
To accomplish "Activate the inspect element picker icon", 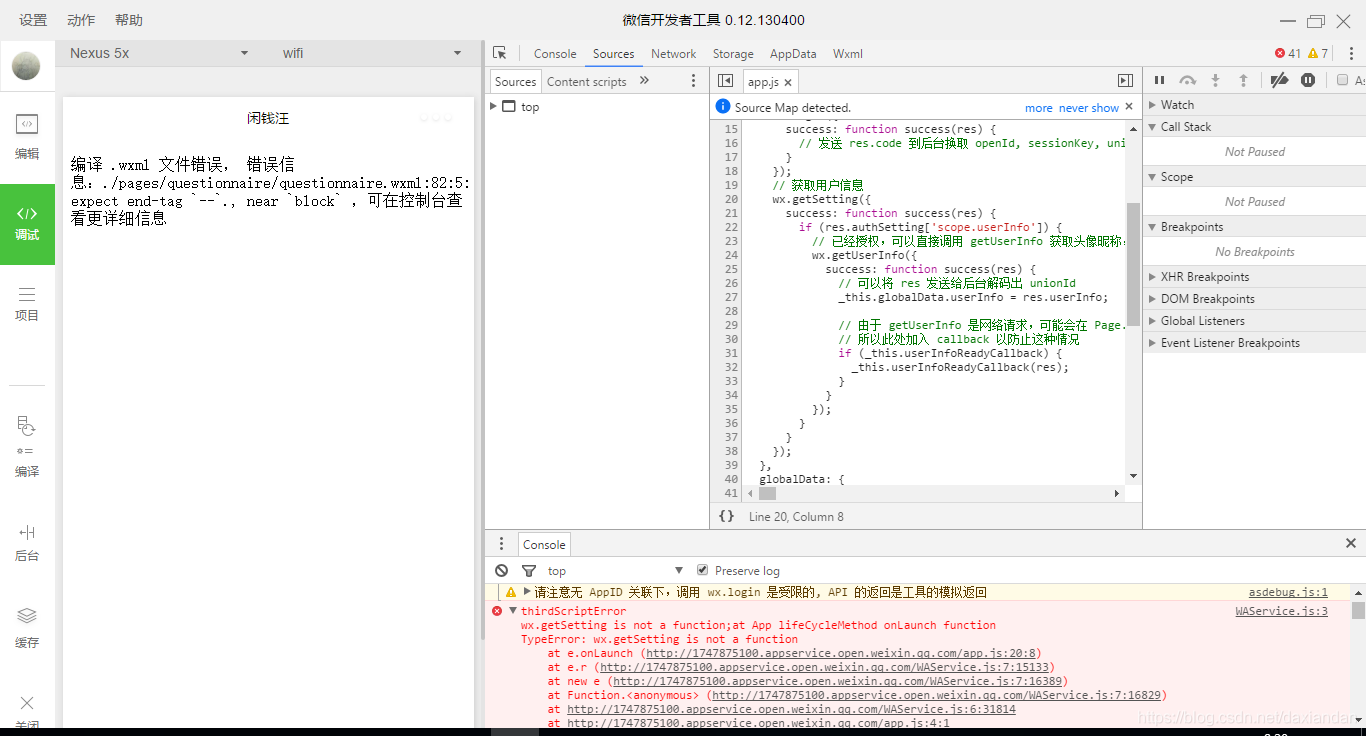I will tap(500, 53).
